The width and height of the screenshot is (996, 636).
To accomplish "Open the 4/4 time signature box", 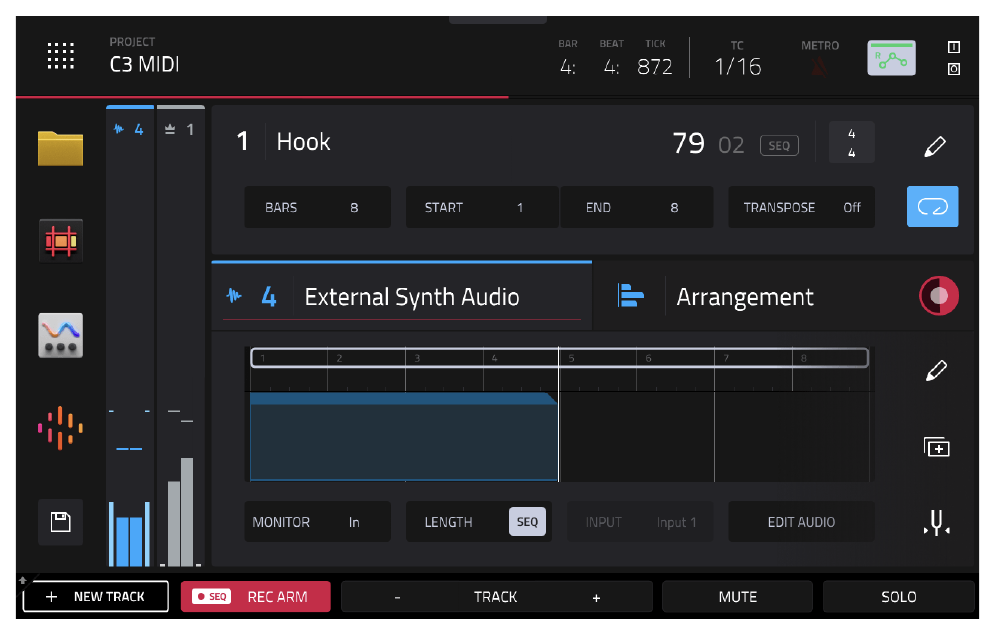I will click(x=851, y=143).
